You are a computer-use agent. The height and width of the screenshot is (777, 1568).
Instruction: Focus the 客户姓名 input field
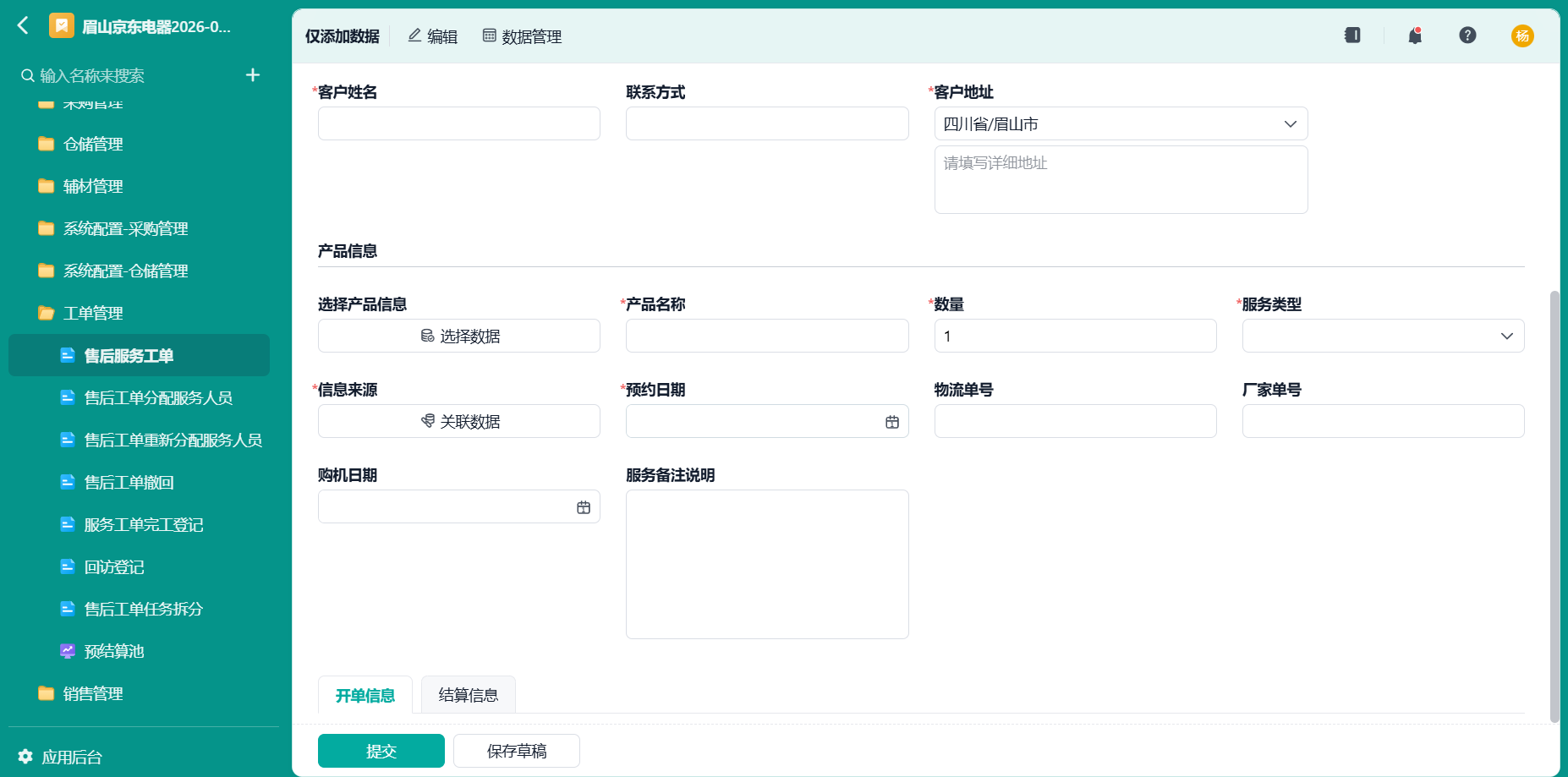coord(459,123)
